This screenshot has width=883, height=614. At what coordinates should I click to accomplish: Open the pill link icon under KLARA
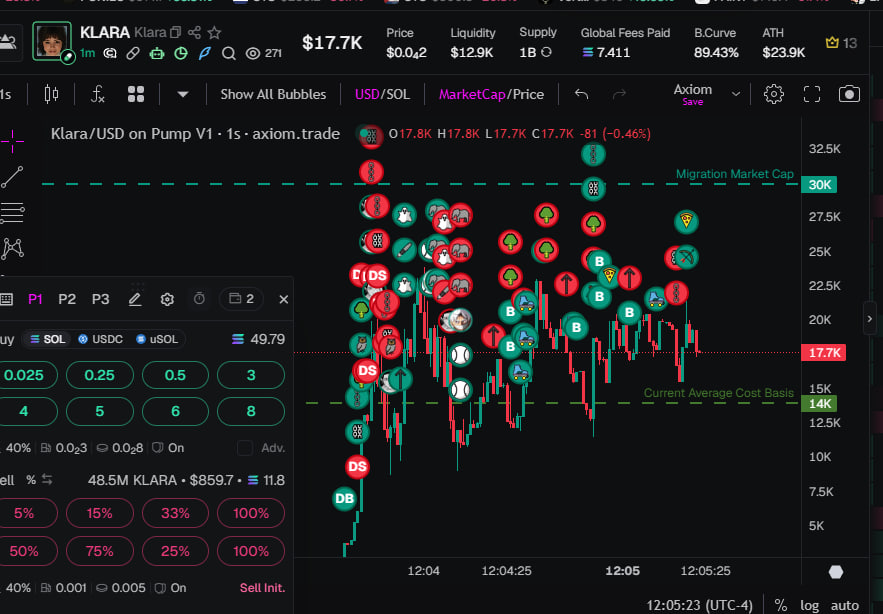(133, 54)
